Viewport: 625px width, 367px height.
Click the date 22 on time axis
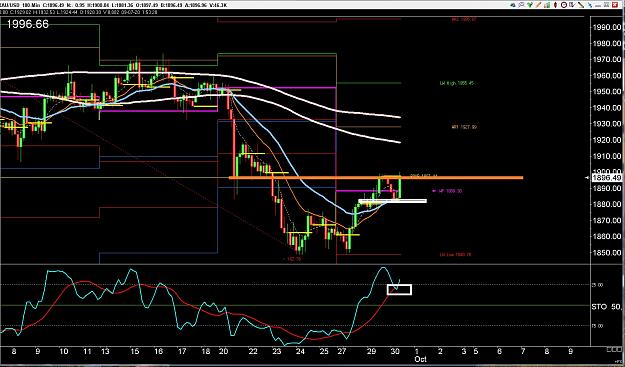pyautogui.click(x=253, y=351)
